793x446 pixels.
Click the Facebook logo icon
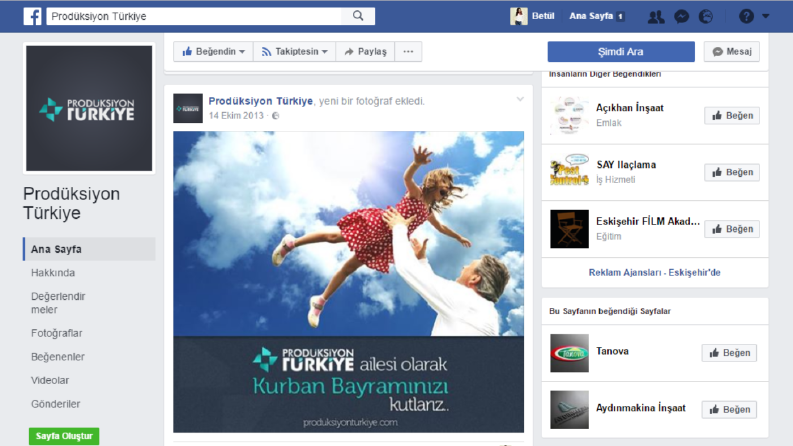[x=32, y=16]
